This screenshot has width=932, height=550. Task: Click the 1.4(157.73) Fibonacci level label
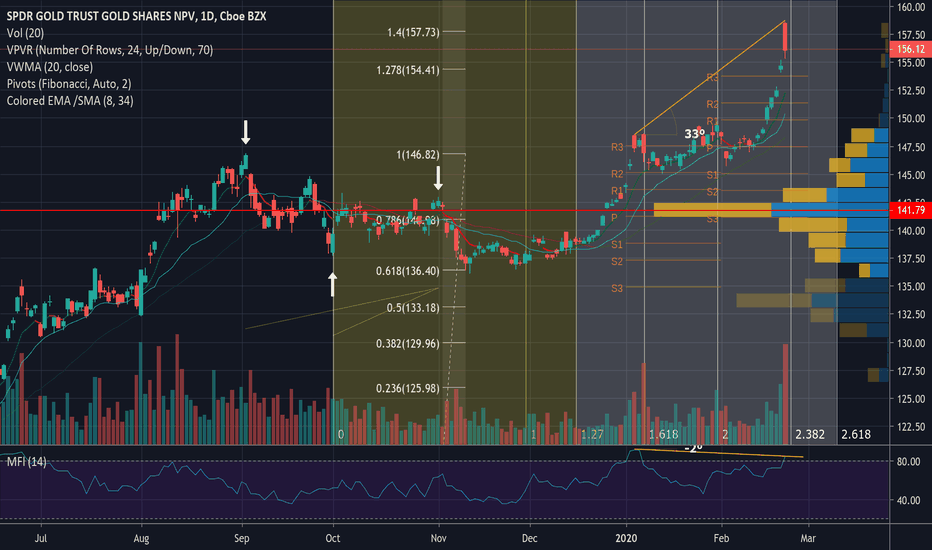[413, 32]
